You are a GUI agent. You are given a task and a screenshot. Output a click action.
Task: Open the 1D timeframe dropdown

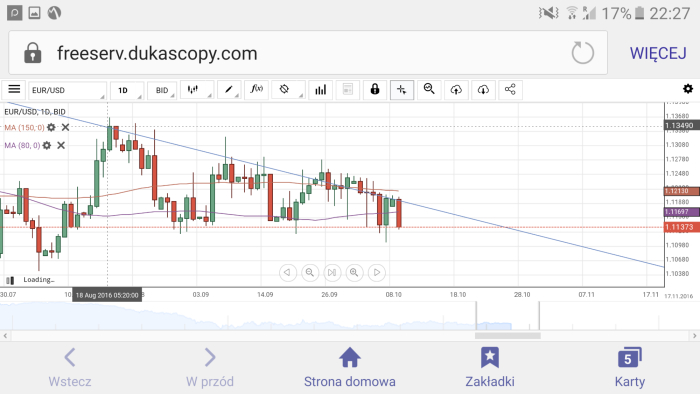click(127, 90)
